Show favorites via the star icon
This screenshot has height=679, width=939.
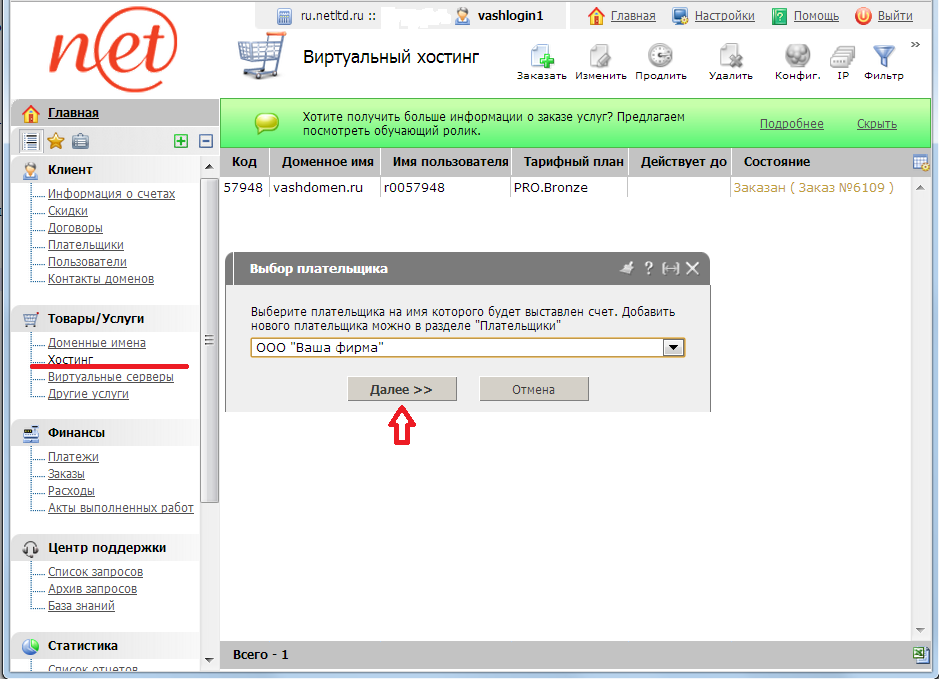coord(56,141)
